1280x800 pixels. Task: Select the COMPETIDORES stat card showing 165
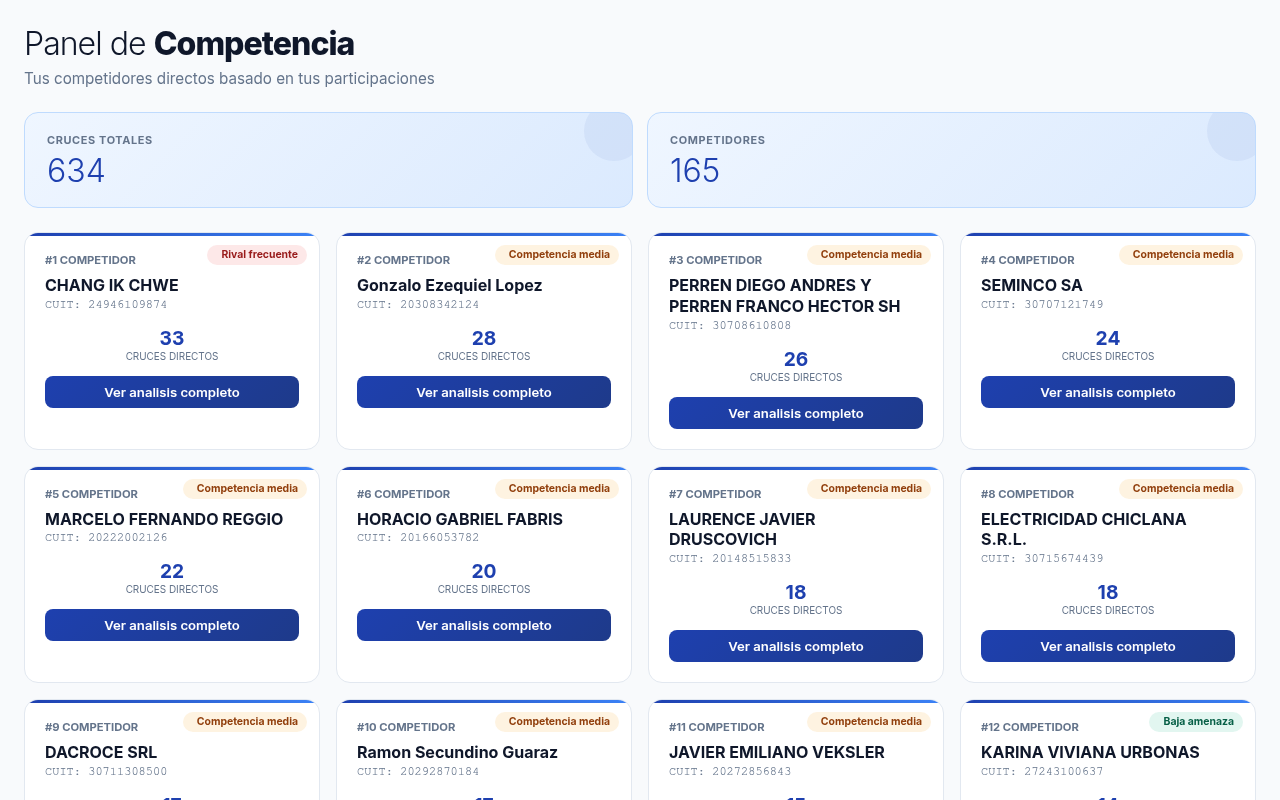(951, 160)
